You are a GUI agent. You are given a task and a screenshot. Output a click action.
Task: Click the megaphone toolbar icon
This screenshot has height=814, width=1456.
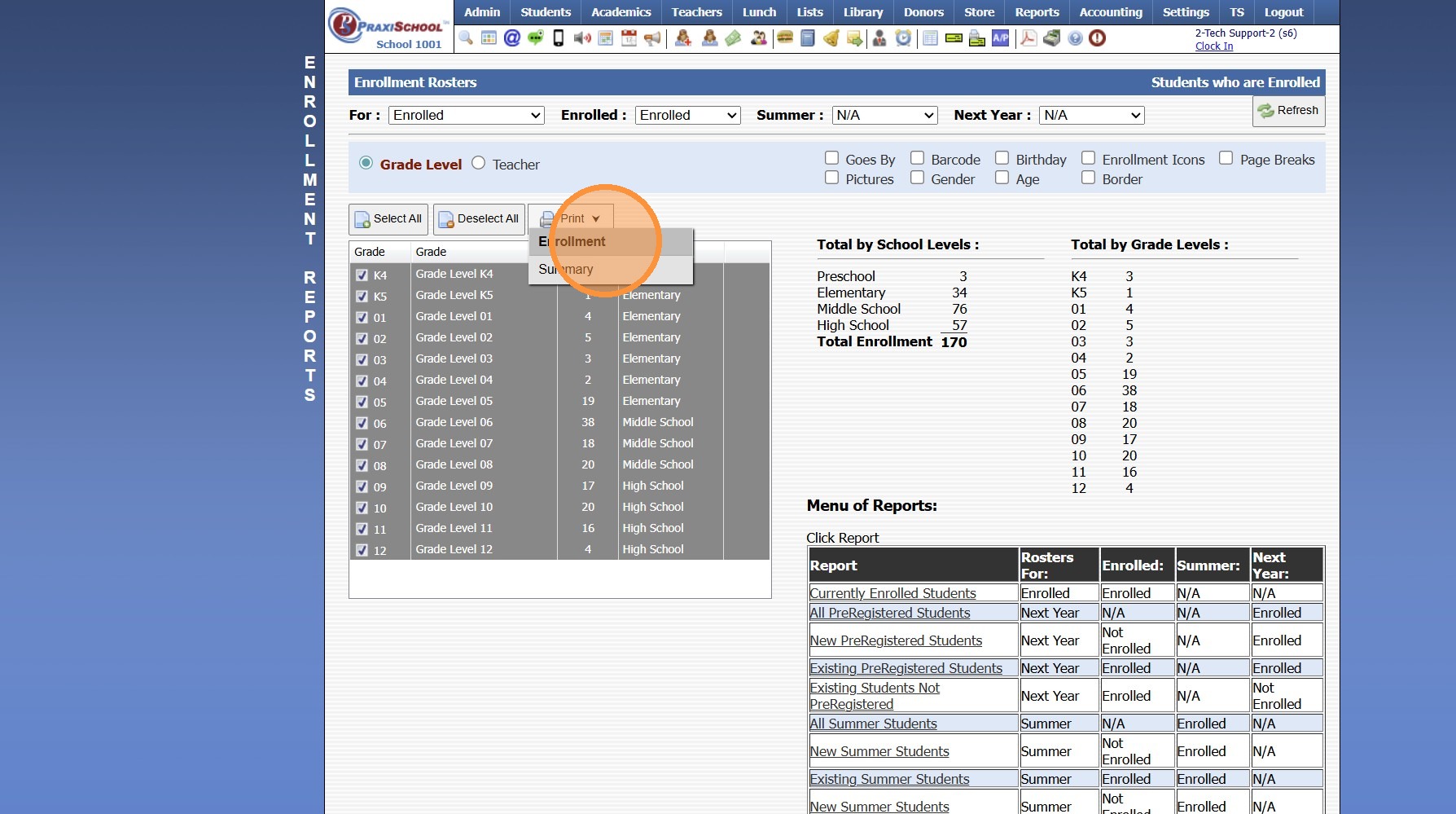click(x=652, y=38)
